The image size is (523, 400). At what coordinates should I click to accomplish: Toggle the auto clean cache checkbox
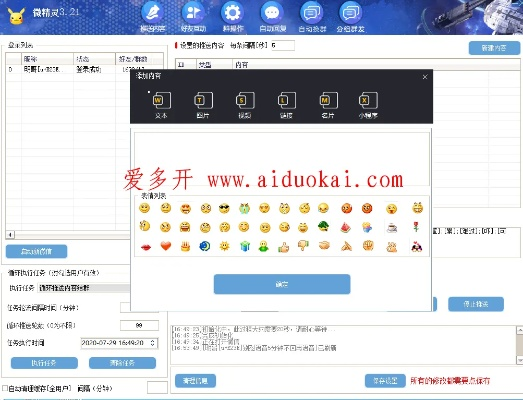(x=5, y=388)
